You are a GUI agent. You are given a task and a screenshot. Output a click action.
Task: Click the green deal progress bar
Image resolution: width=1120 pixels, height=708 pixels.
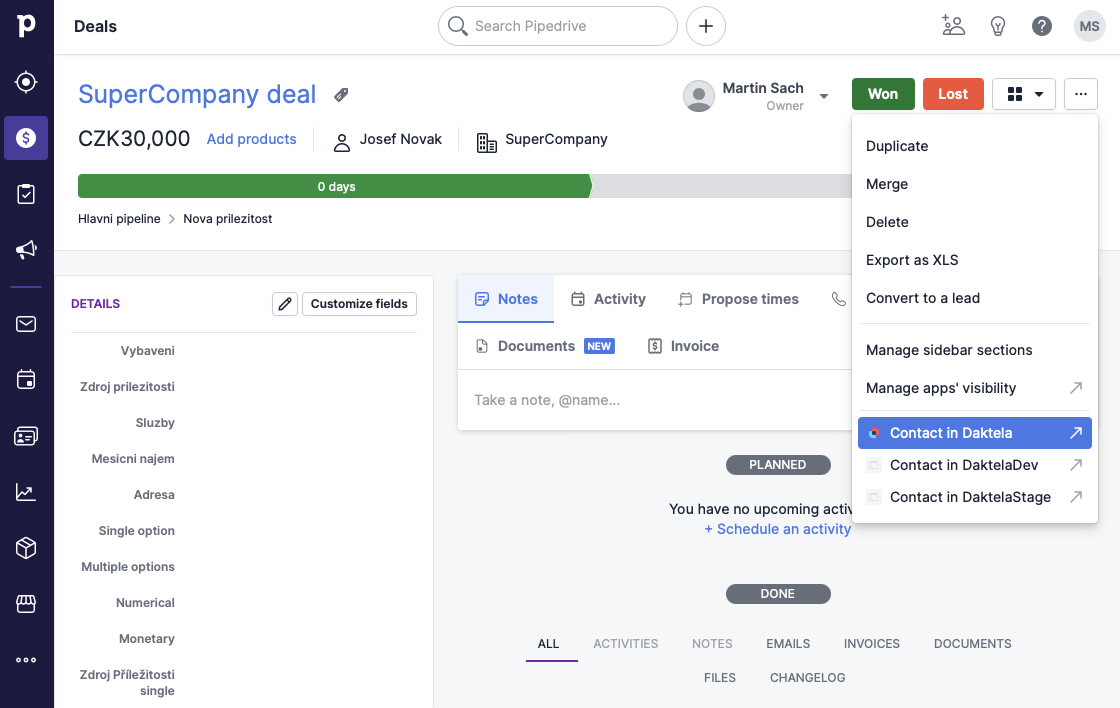point(334,186)
